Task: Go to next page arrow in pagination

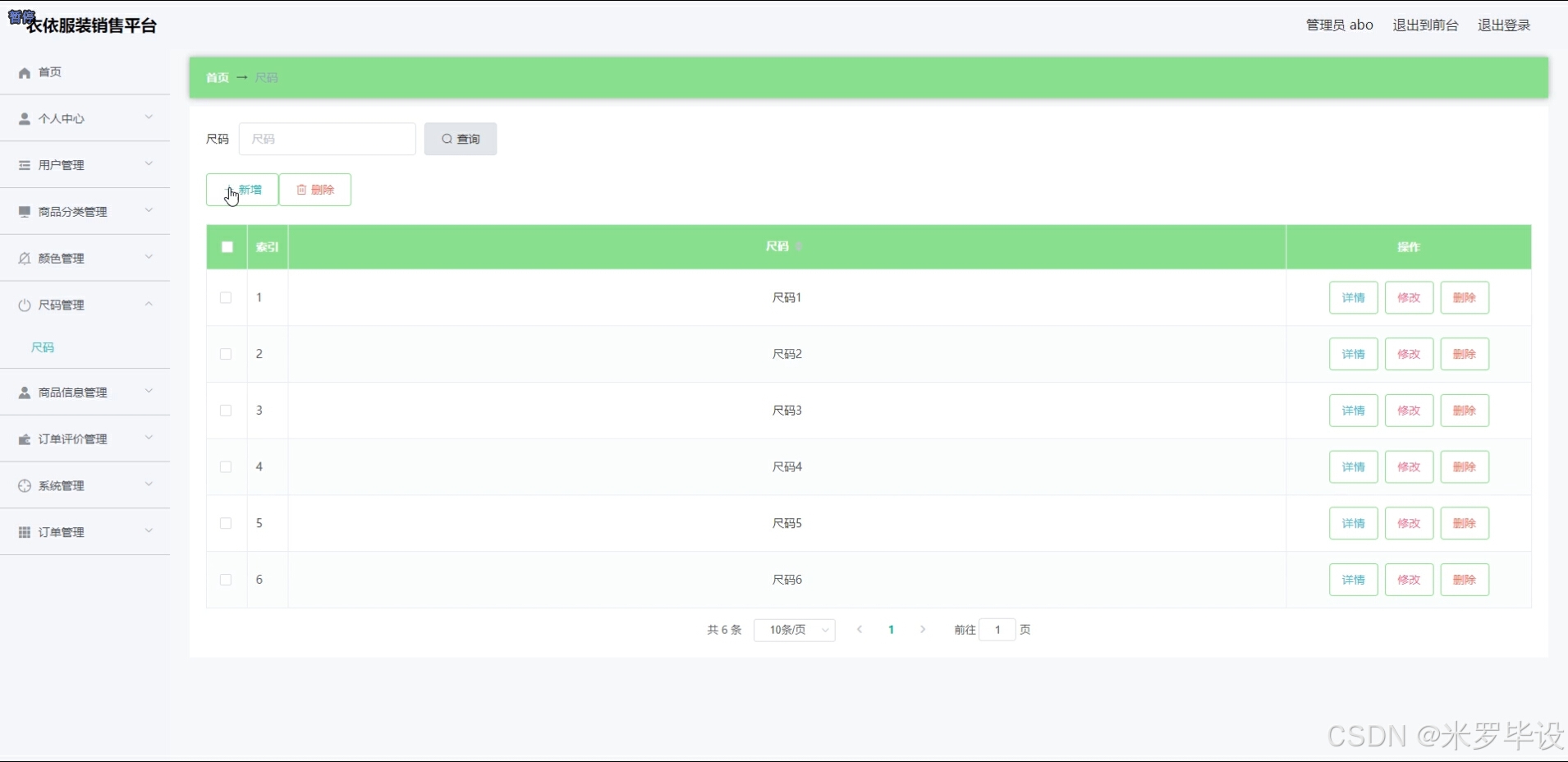Action: pyautogui.click(x=923, y=630)
